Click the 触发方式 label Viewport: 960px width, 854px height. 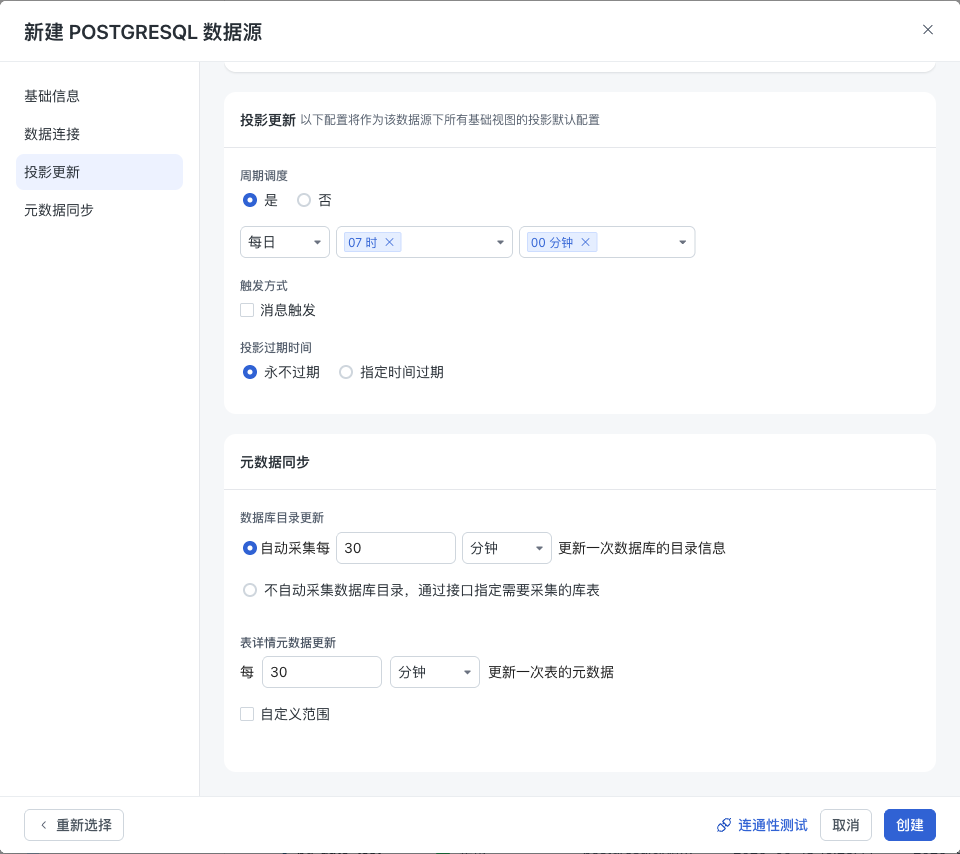[x=264, y=286]
